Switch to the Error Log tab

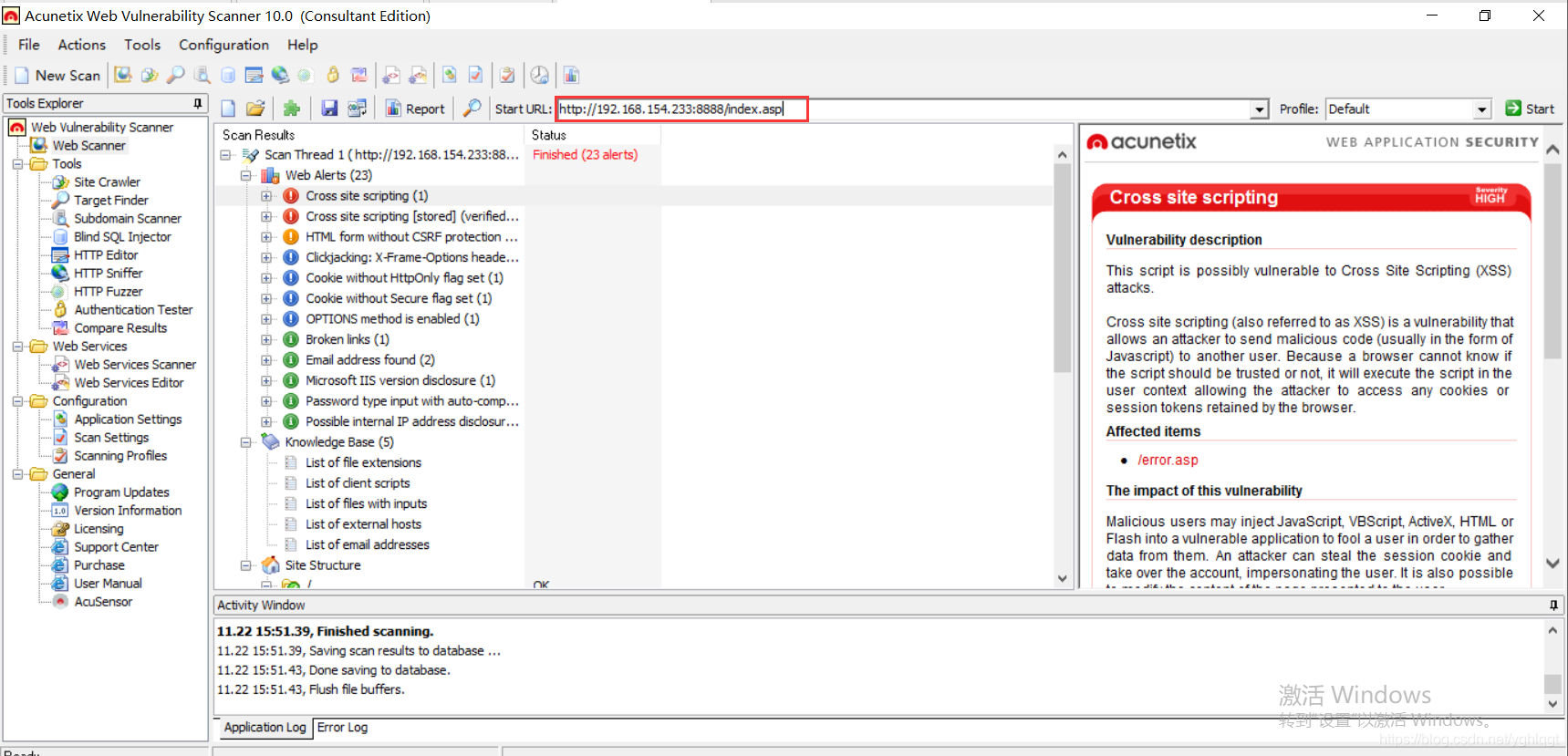point(343,728)
